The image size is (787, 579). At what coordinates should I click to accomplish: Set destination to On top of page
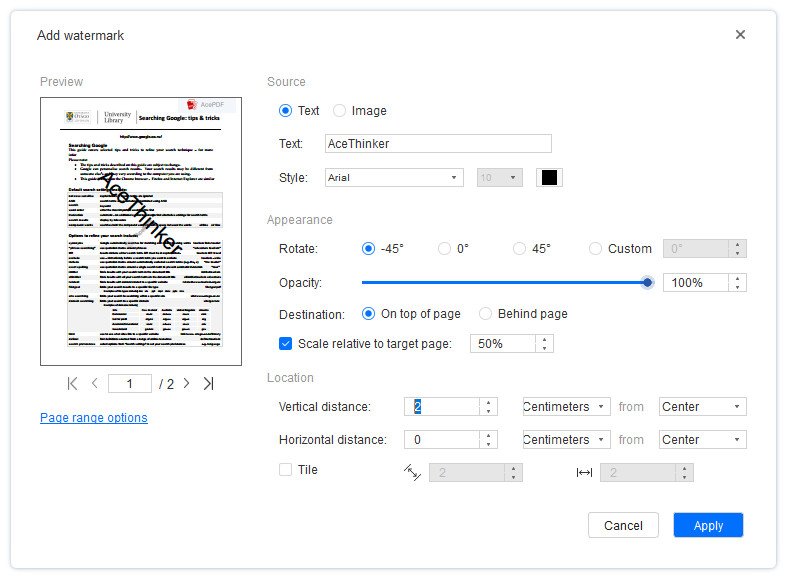tap(368, 314)
